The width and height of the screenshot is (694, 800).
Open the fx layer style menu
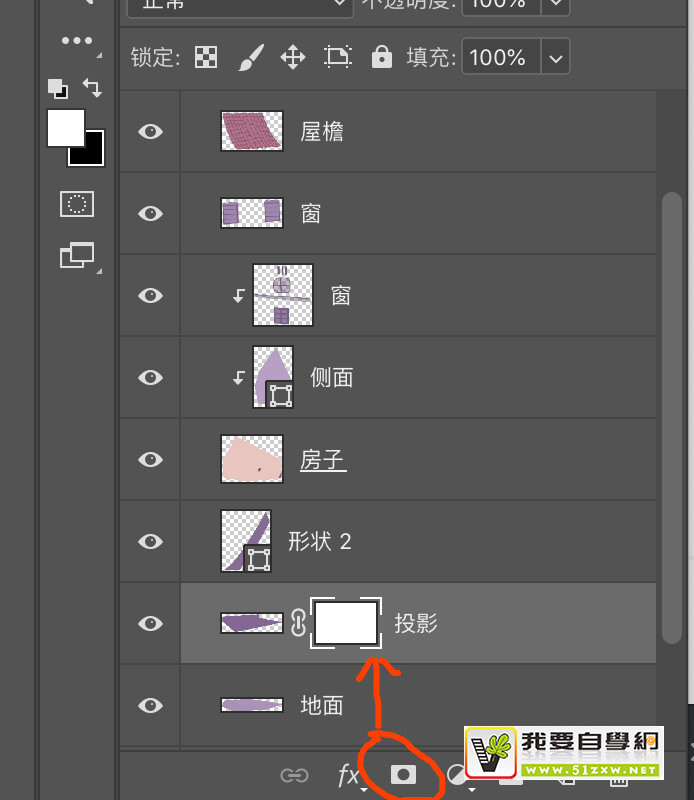(348, 775)
